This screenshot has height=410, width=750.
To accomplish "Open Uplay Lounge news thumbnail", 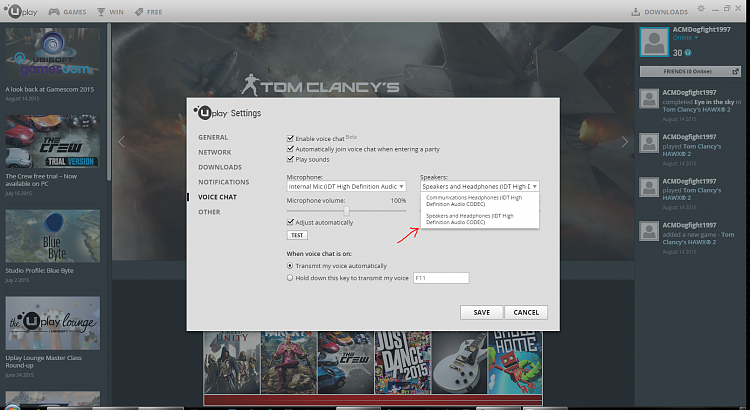I will [x=53, y=323].
